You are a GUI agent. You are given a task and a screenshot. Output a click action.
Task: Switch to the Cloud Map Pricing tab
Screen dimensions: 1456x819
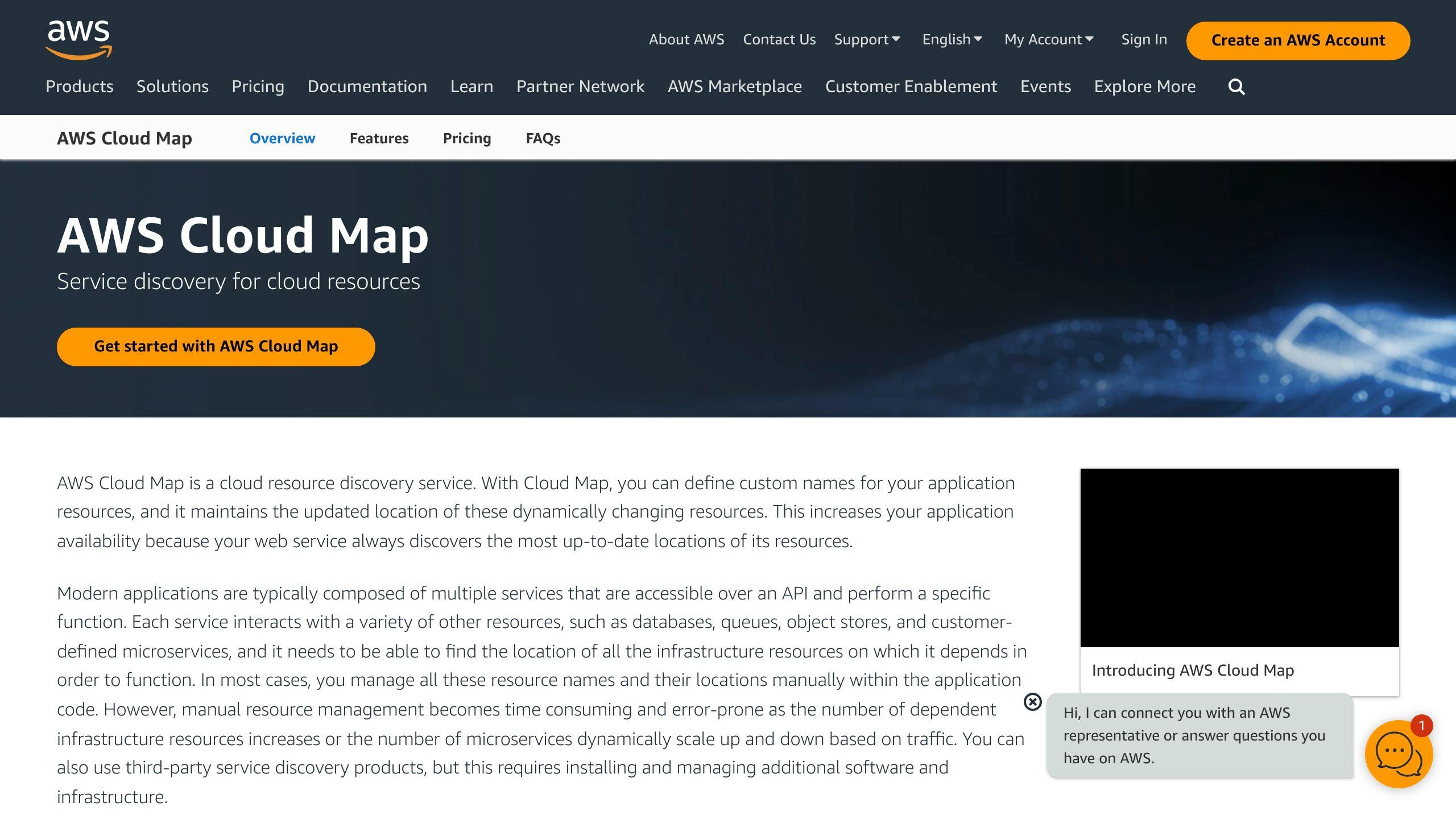point(467,138)
